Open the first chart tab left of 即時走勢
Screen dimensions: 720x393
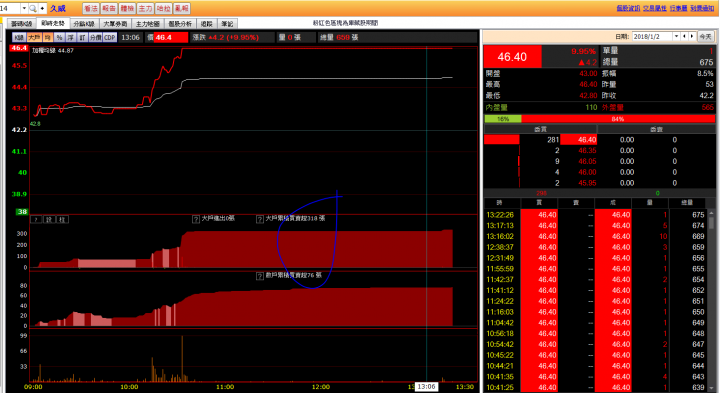[x=22, y=24]
